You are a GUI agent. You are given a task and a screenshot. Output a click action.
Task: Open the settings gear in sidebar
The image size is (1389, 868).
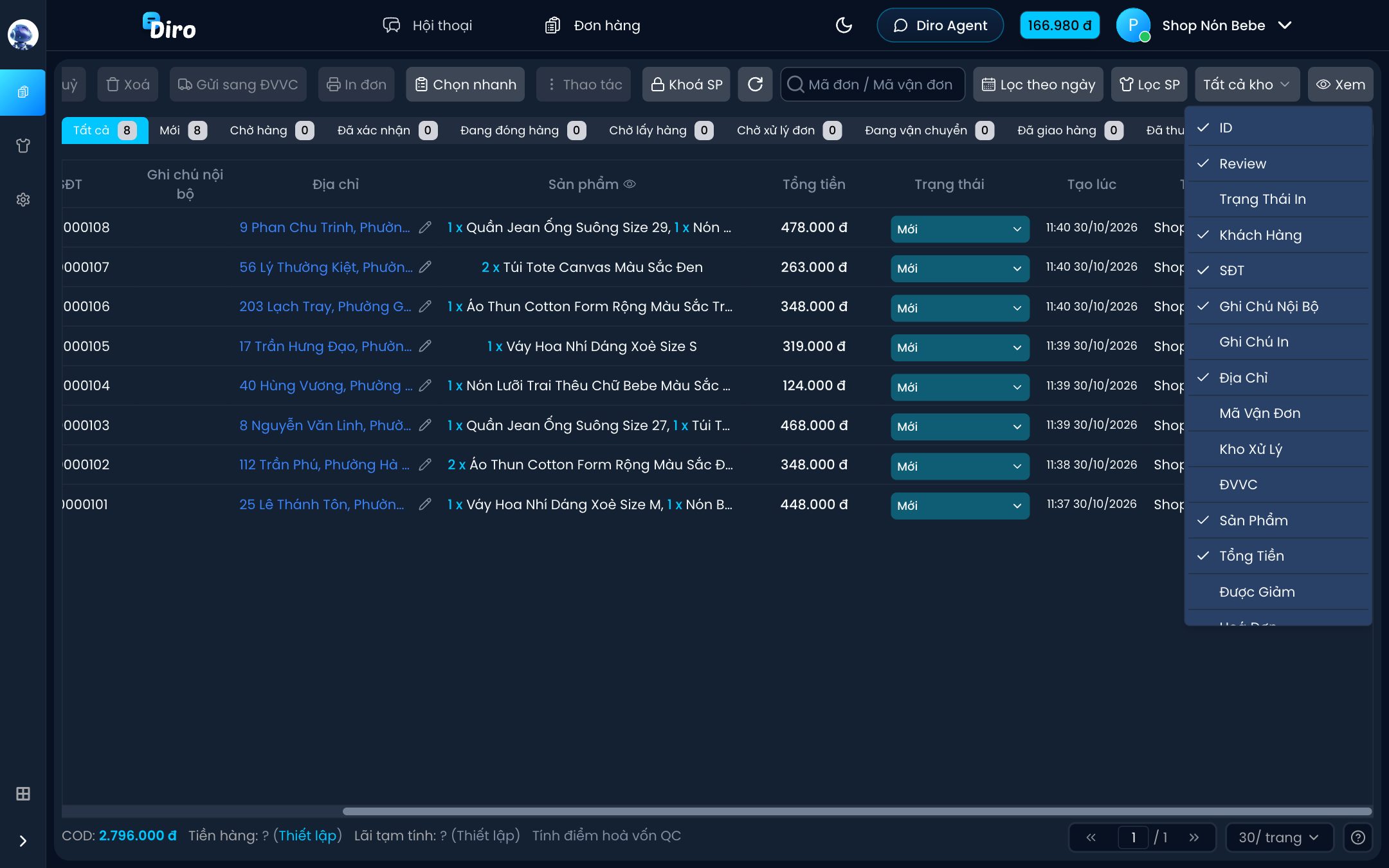(x=23, y=200)
